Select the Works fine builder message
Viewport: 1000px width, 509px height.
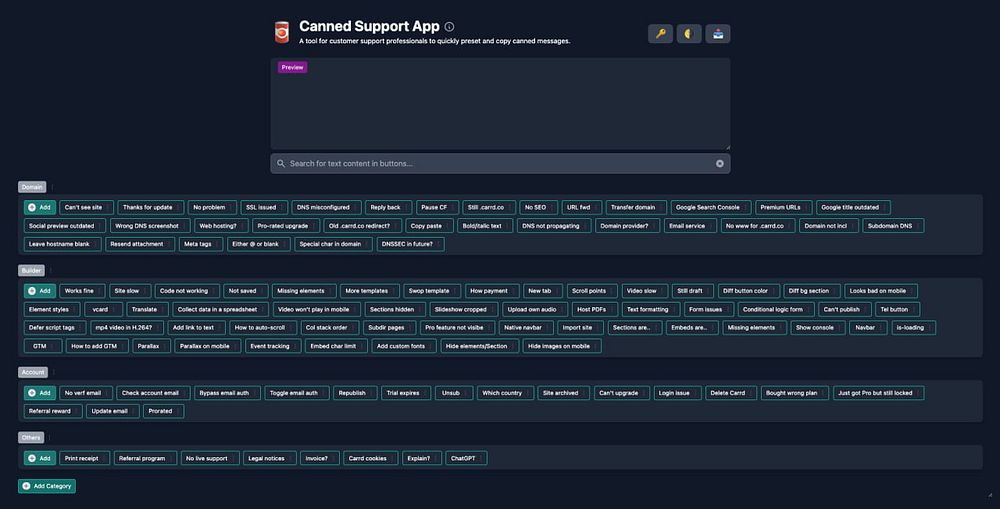(x=82, y=291)
